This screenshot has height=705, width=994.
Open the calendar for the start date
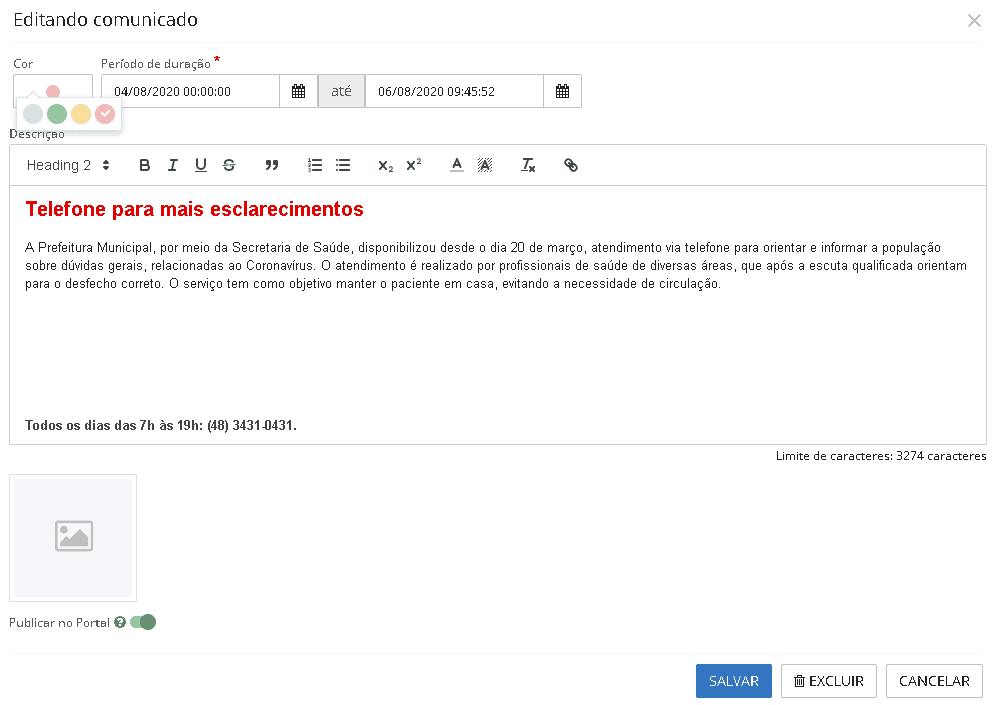[298, 90]
